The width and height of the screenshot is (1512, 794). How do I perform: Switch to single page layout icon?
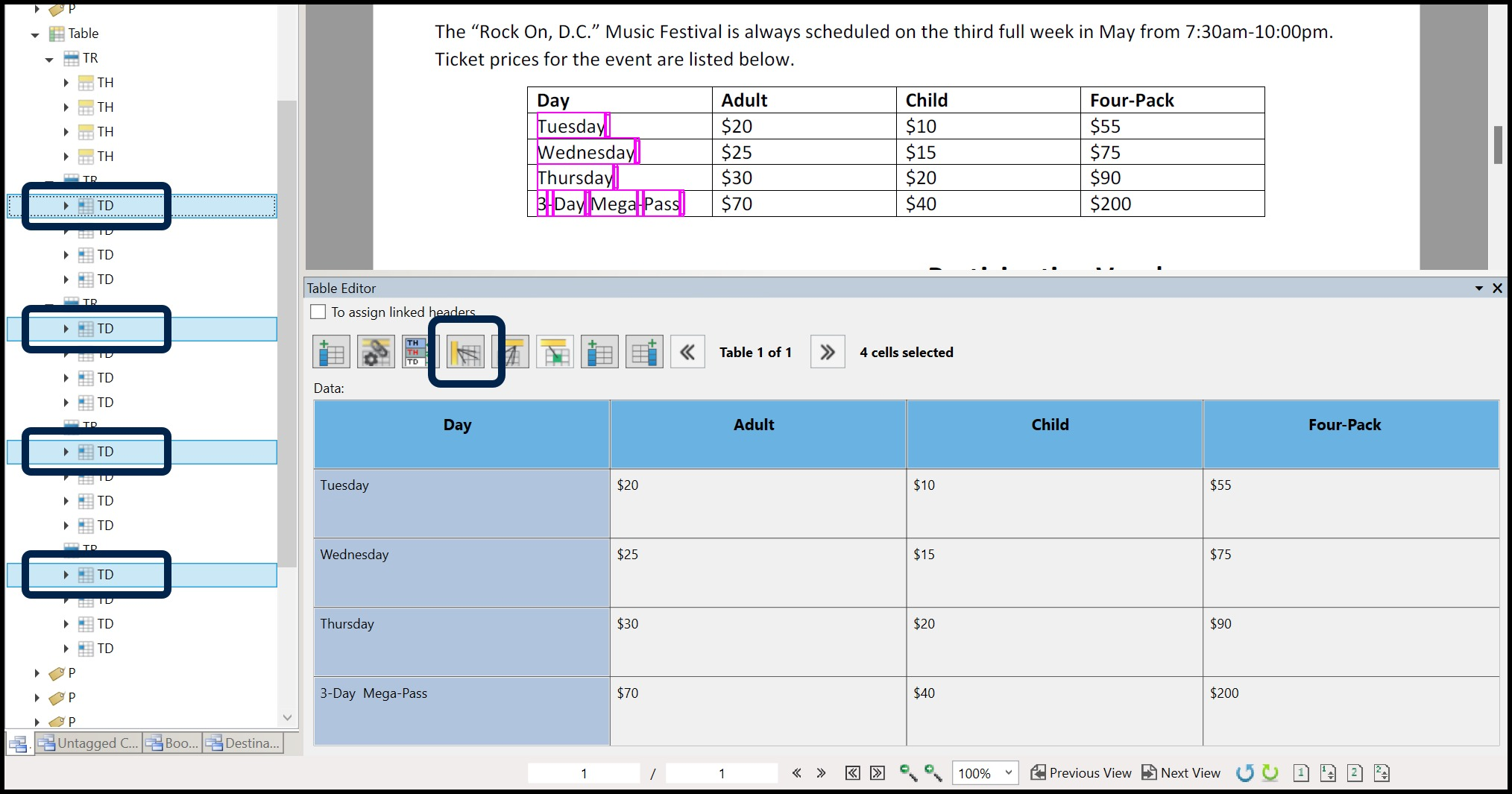tap(1301, 773)
